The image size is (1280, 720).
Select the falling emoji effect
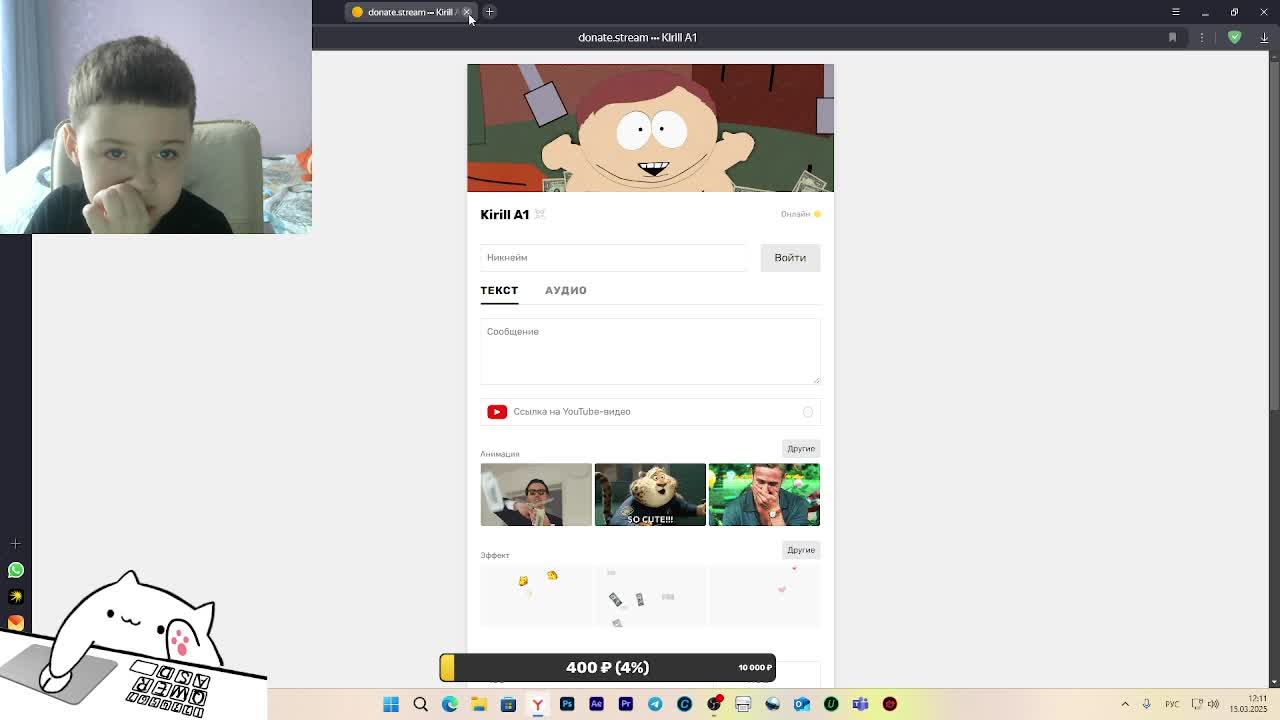coord(536,596)
